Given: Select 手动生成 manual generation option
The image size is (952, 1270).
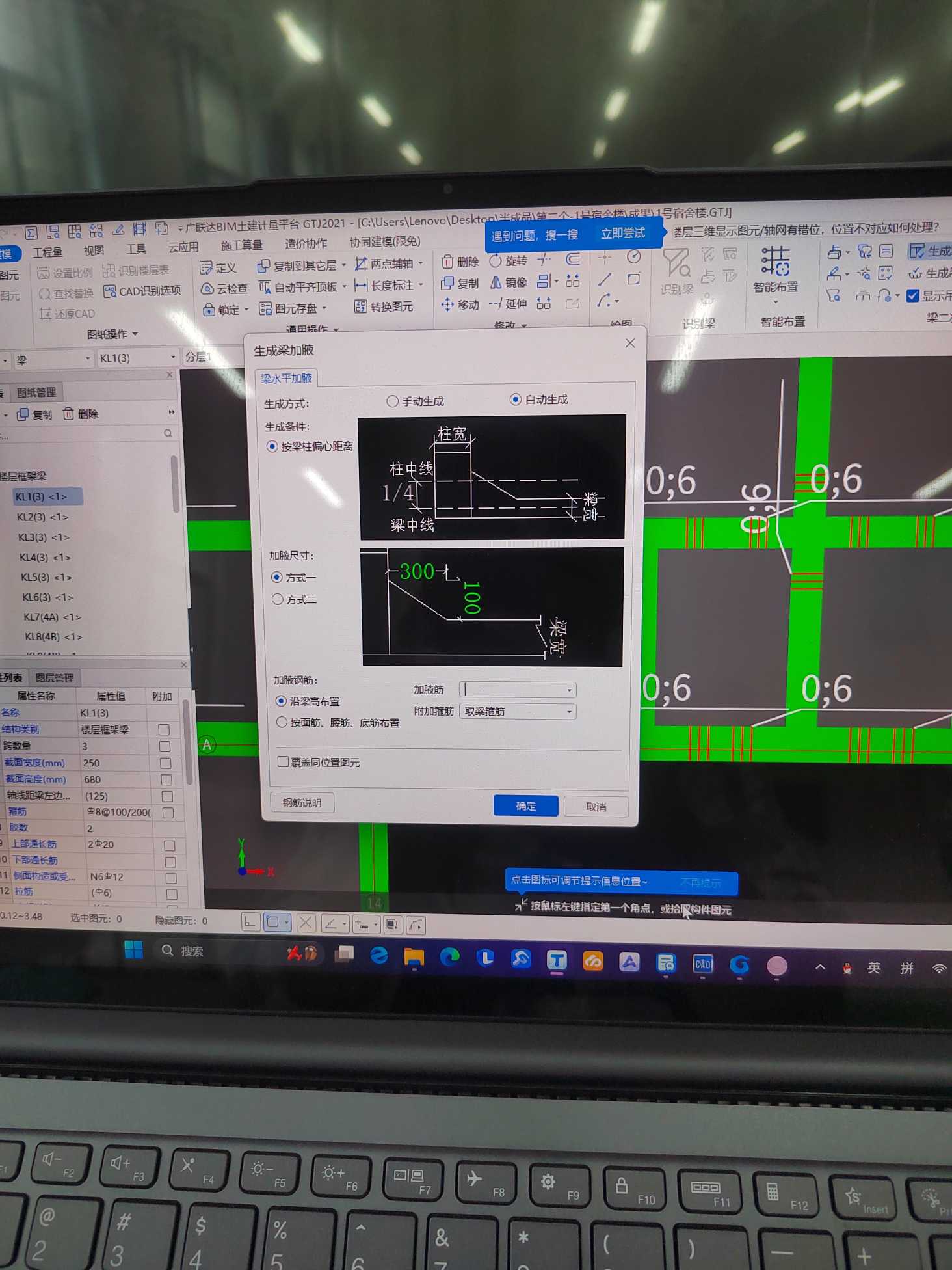Looking at the screenshot, I should (x=415, y=401).
